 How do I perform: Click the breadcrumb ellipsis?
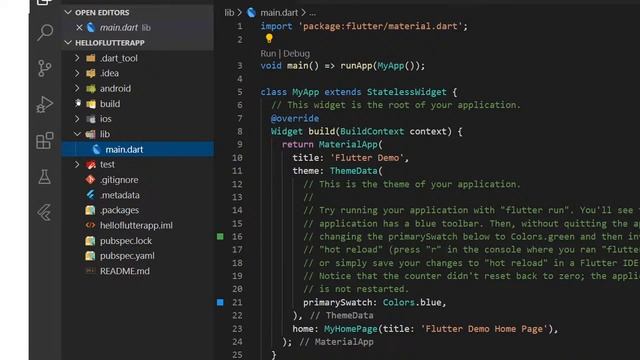312,13
